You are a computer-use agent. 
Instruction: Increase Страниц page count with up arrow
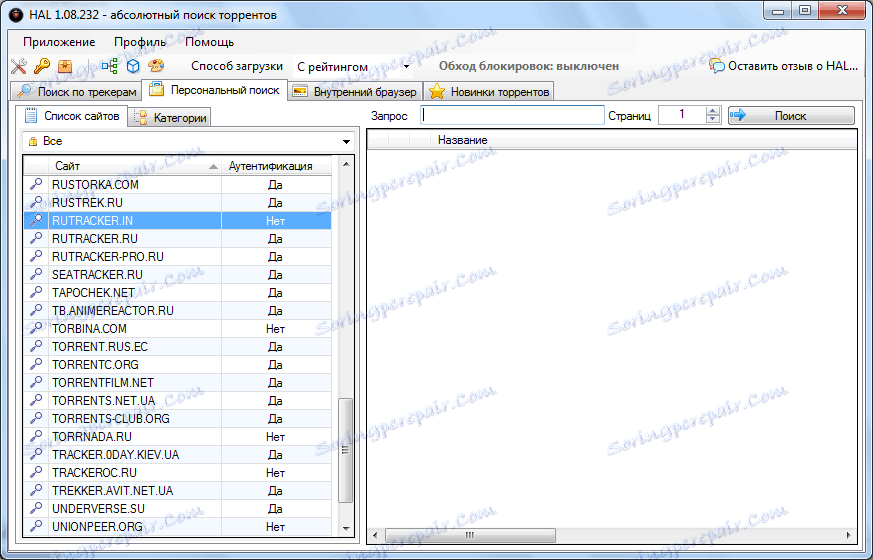tap(713, 111)
